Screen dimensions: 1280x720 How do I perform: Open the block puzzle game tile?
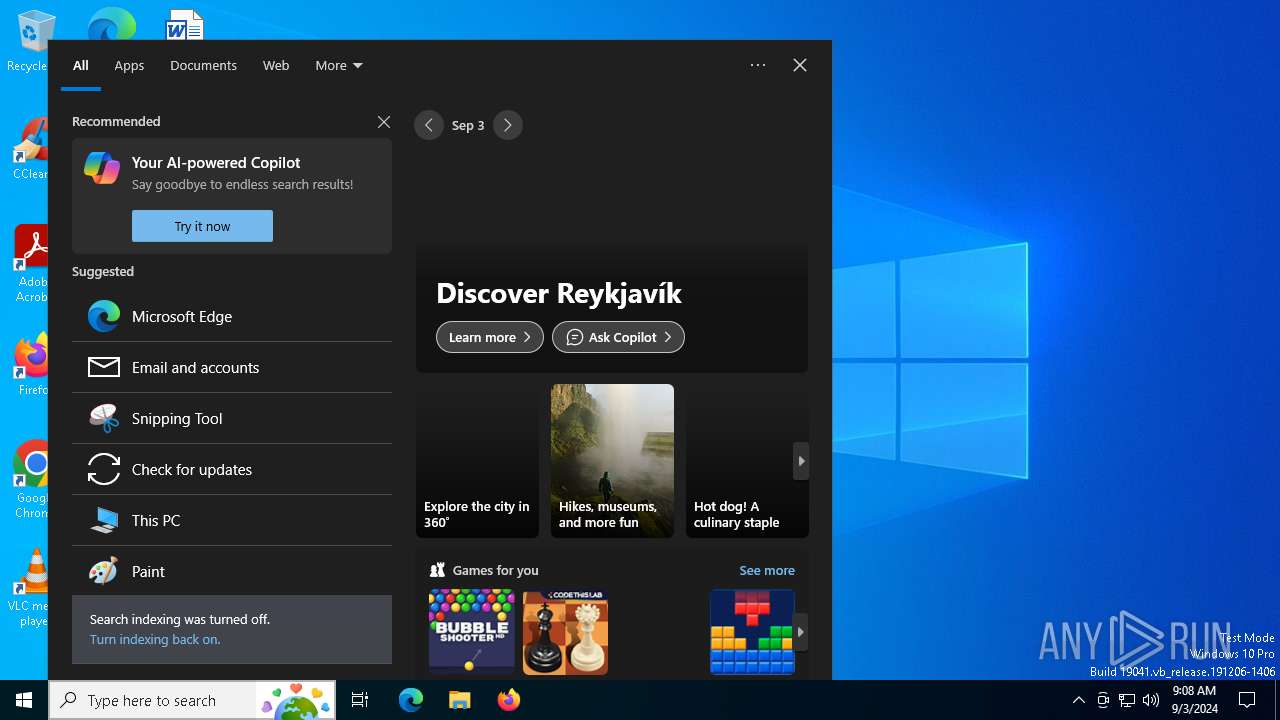click(x=752, y=631)
